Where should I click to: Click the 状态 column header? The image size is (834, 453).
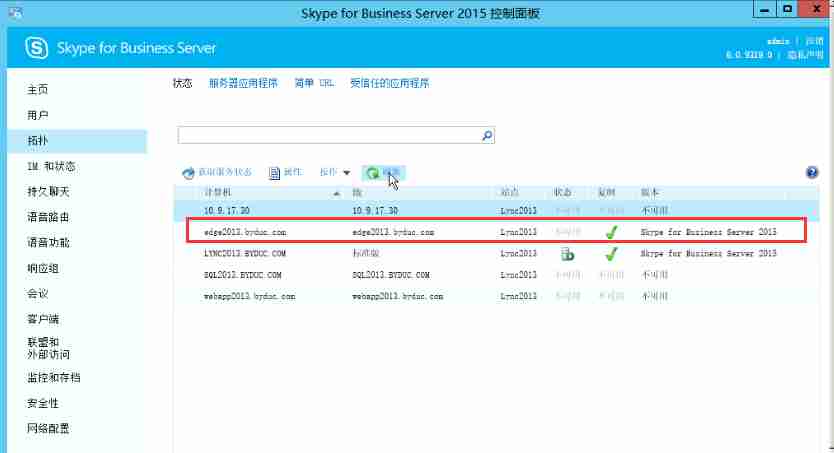tap(563, 192)
